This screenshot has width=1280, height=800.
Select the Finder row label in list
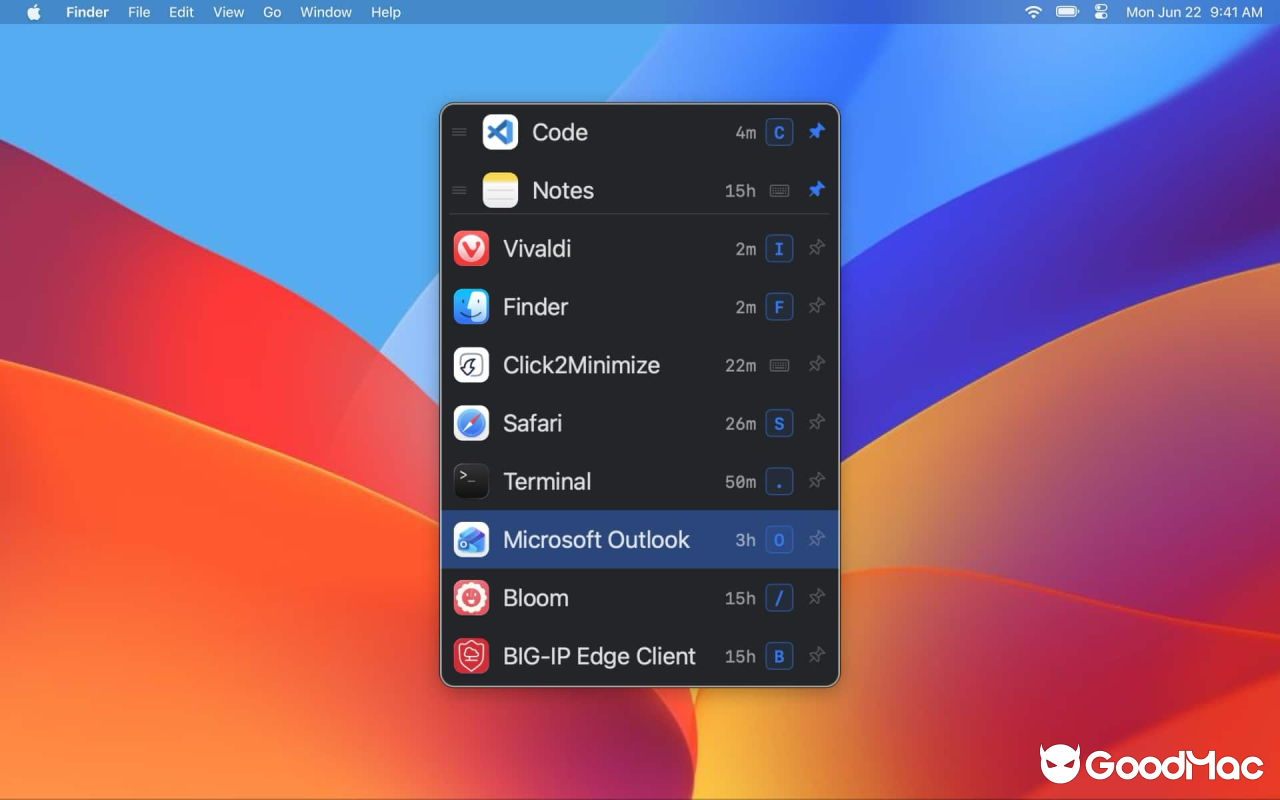535,307
